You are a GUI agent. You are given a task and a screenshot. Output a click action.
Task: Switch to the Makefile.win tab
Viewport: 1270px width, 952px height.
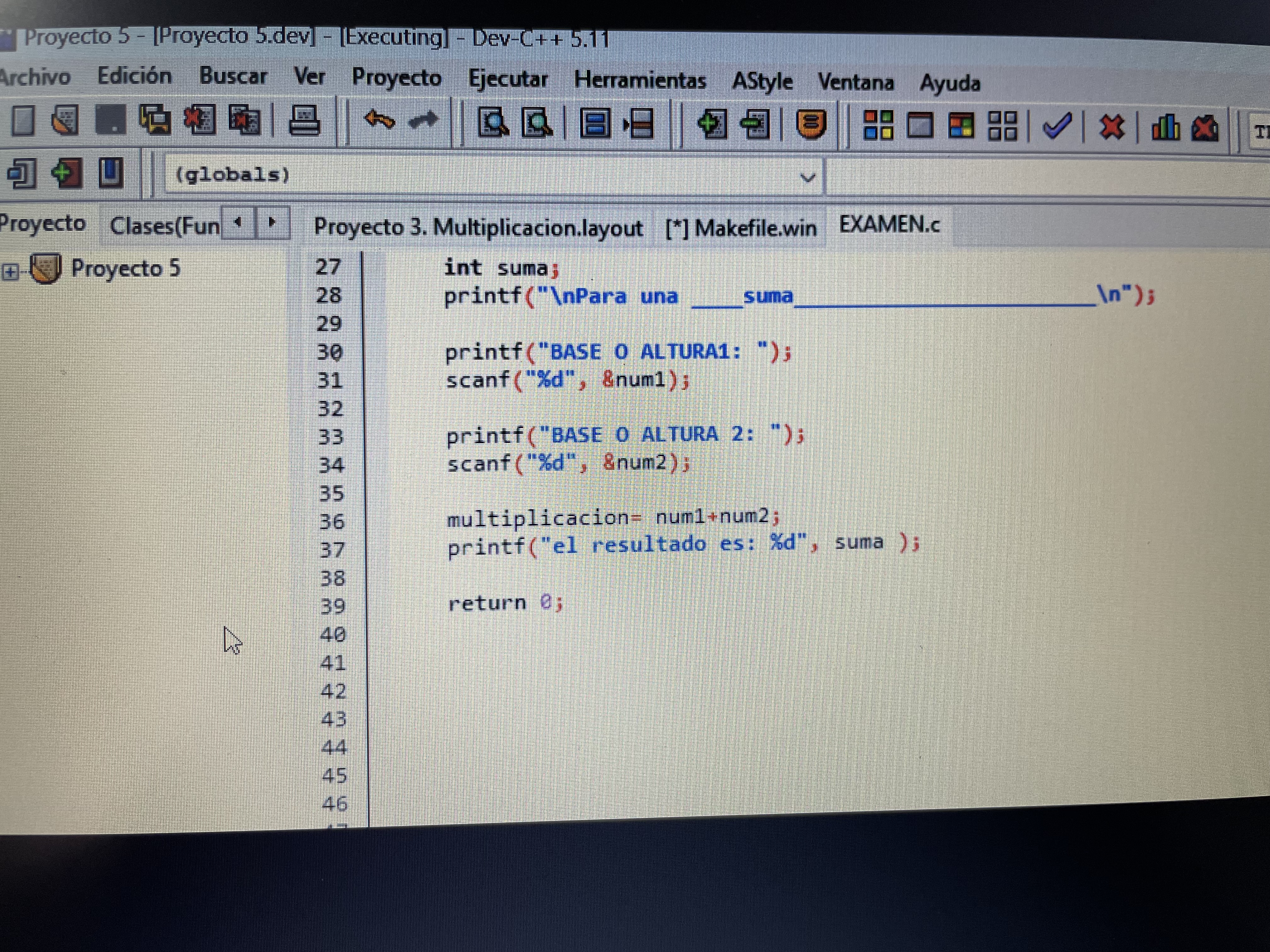point(741,228)
